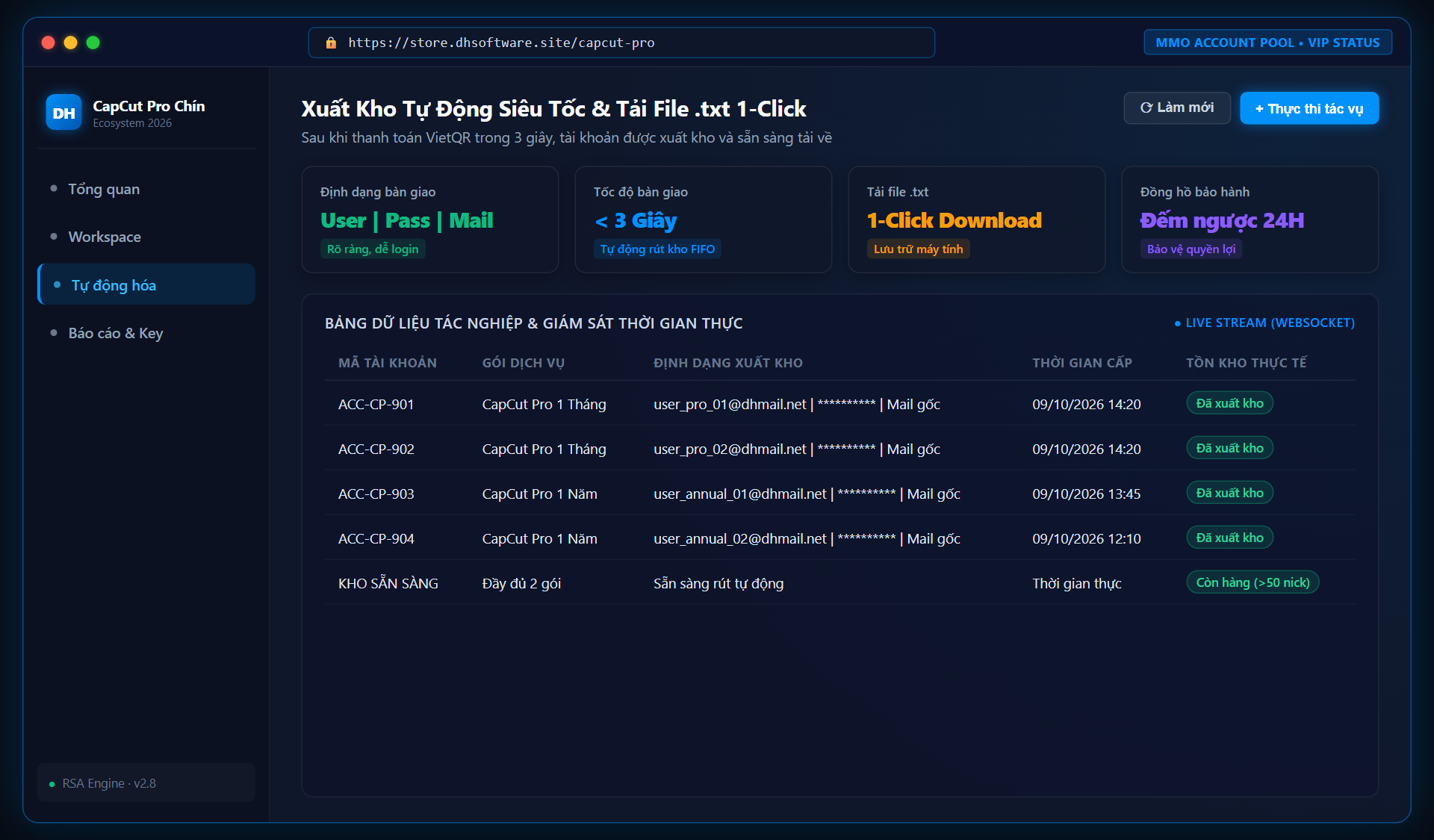
Task: Click the lock icon in address bar
Action: 331,43
